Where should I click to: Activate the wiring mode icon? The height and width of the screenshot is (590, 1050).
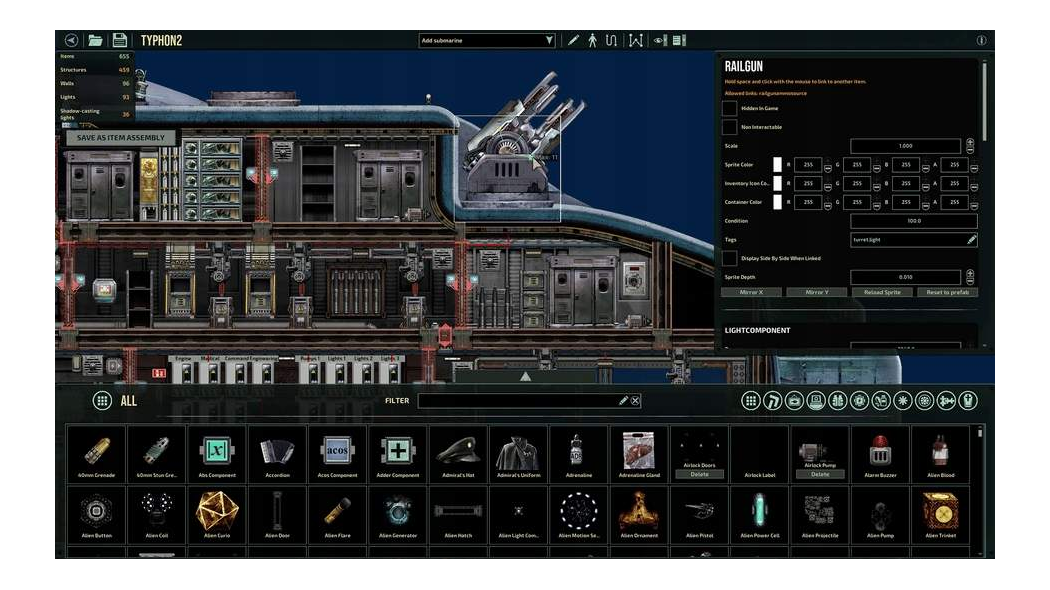(x=611, y=40)
